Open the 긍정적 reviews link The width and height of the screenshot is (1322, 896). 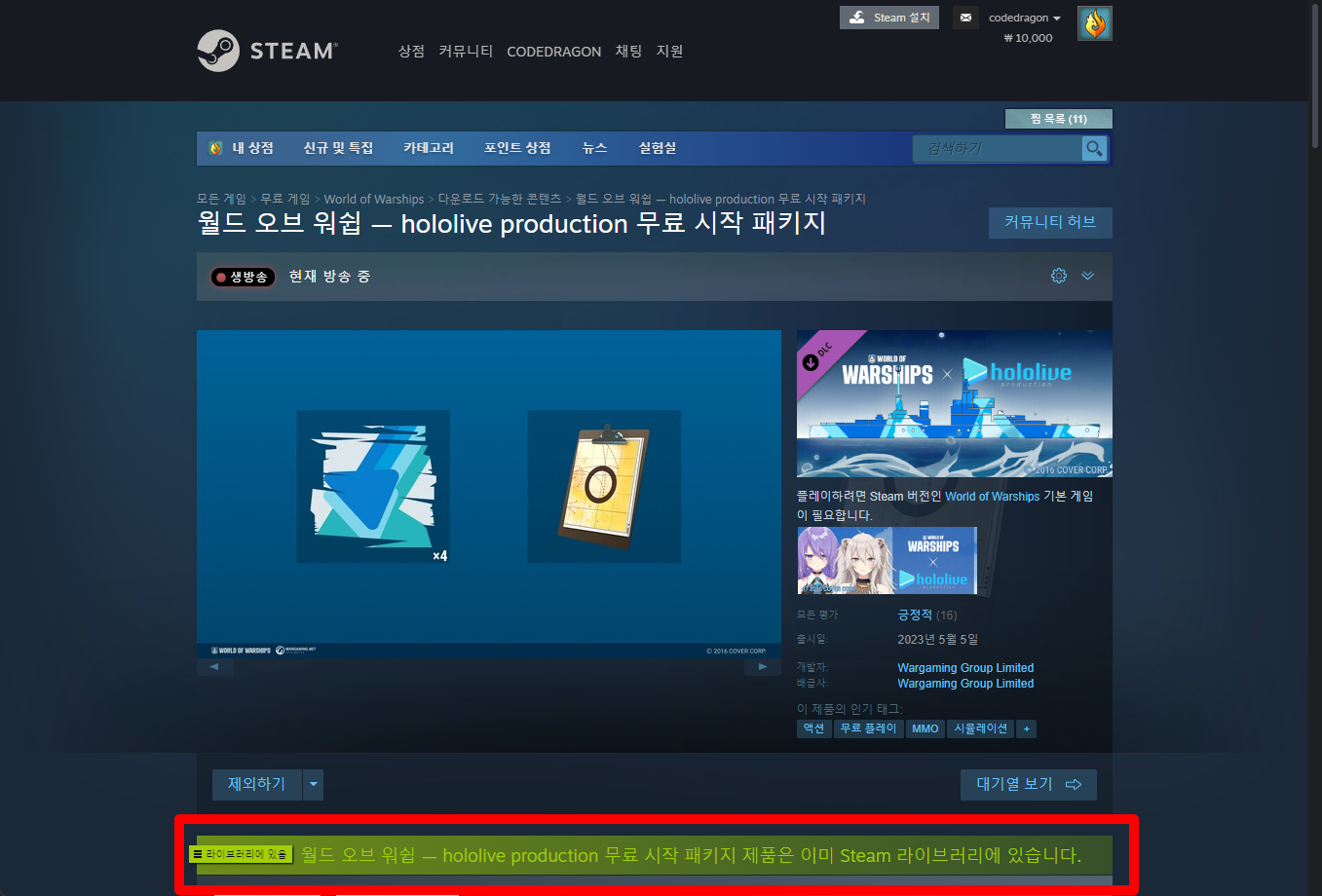915,615
